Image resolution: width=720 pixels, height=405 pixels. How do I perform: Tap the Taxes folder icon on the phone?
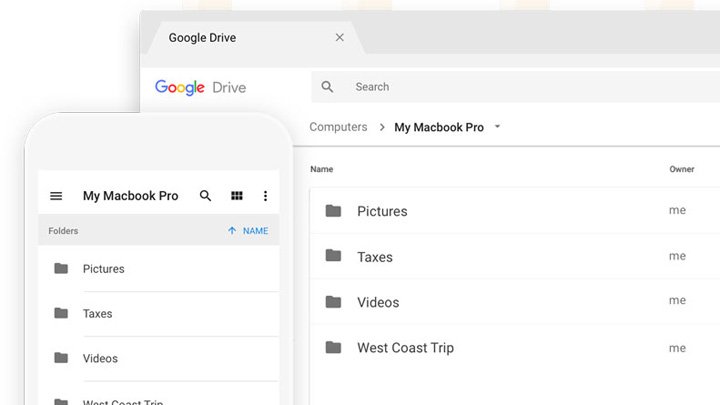[61, 313]
